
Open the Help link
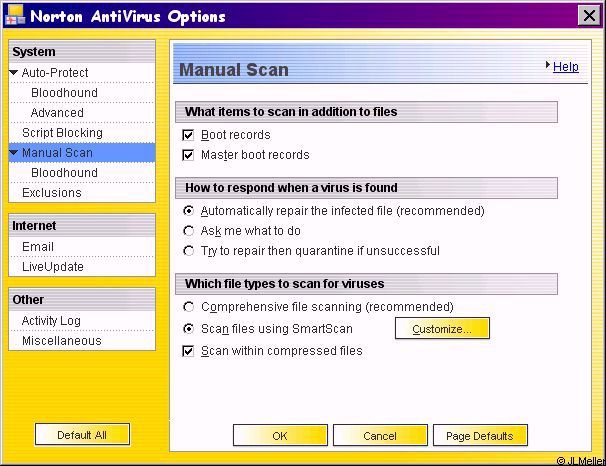pyautogui.click(x=565, y=66)
